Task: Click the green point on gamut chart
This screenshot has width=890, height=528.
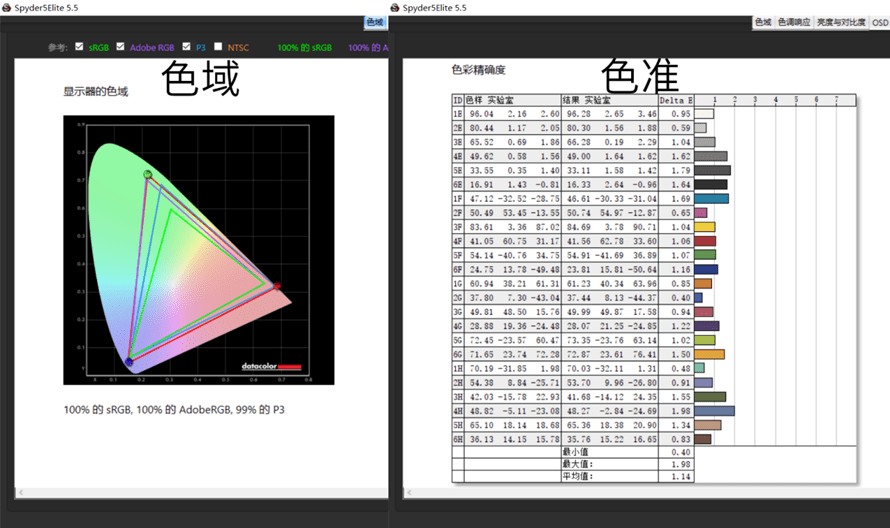Action: (x=148, y=174)
